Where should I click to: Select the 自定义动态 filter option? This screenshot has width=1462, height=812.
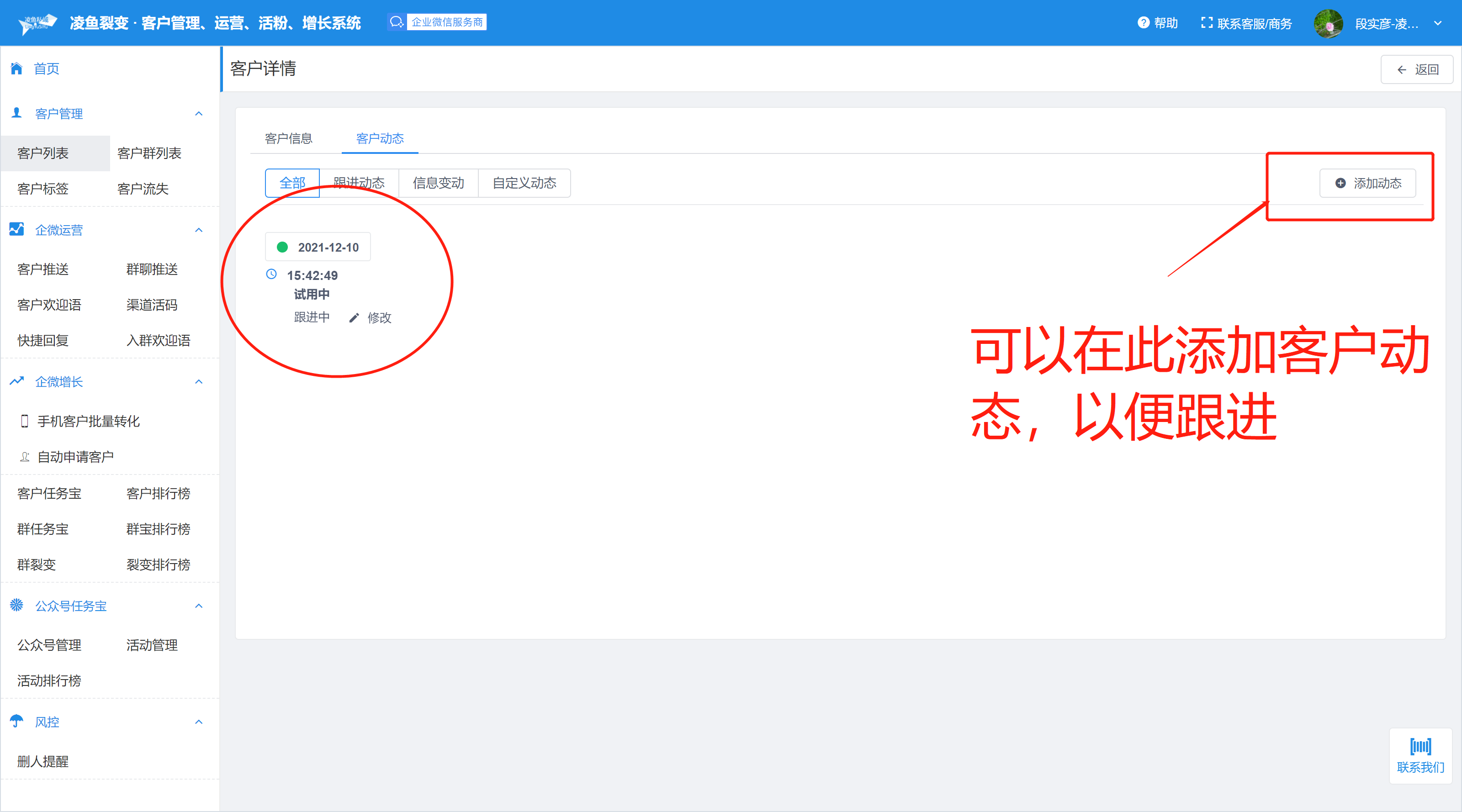pos(524,183)
